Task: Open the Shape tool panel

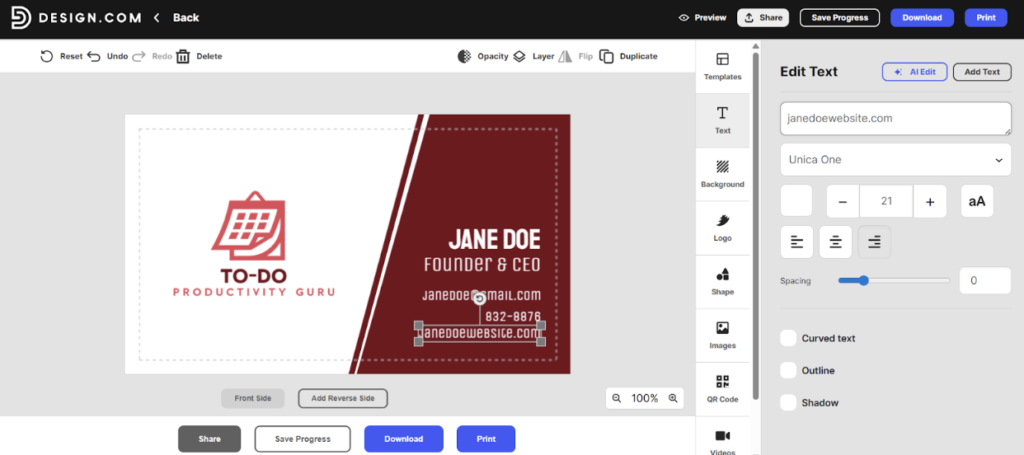Action: [722, 281]
